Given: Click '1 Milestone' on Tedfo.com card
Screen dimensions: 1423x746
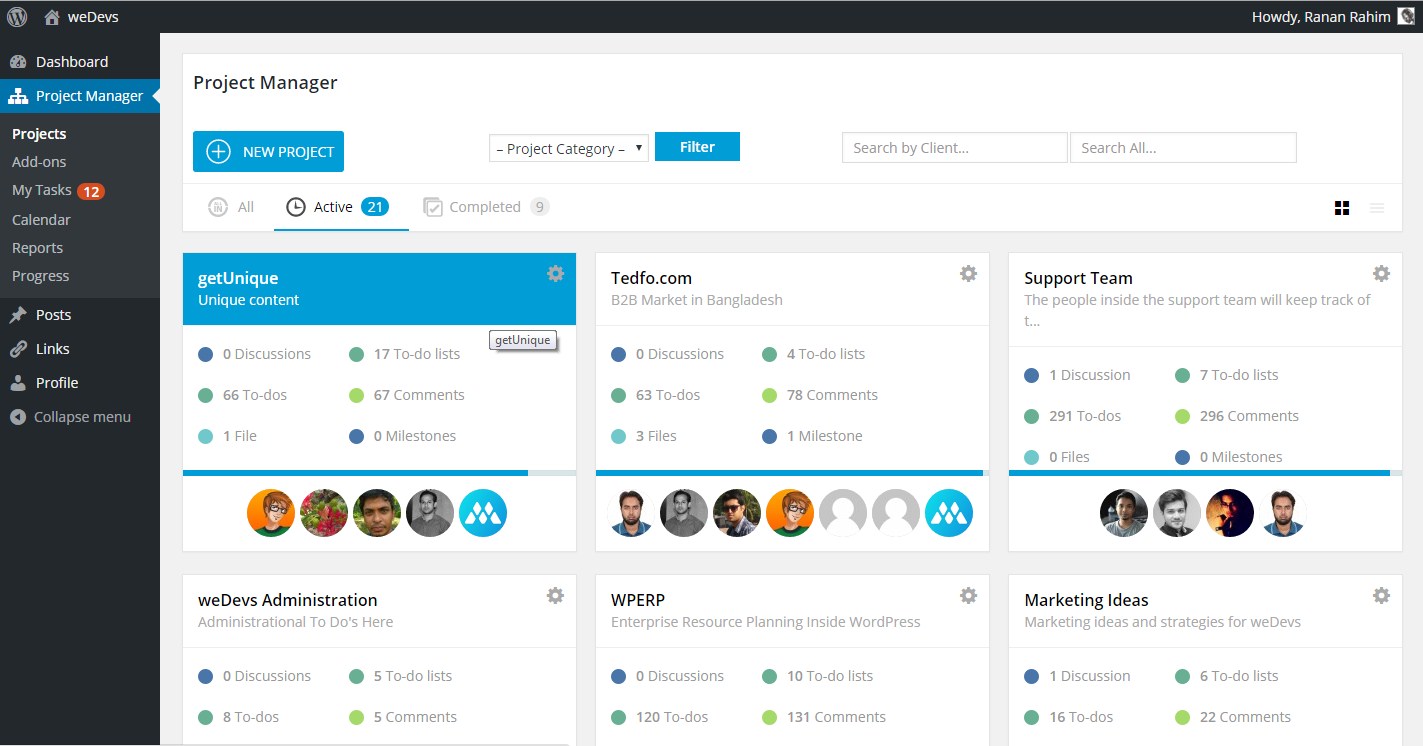Looking at the screenshot, I should point(812,436).
